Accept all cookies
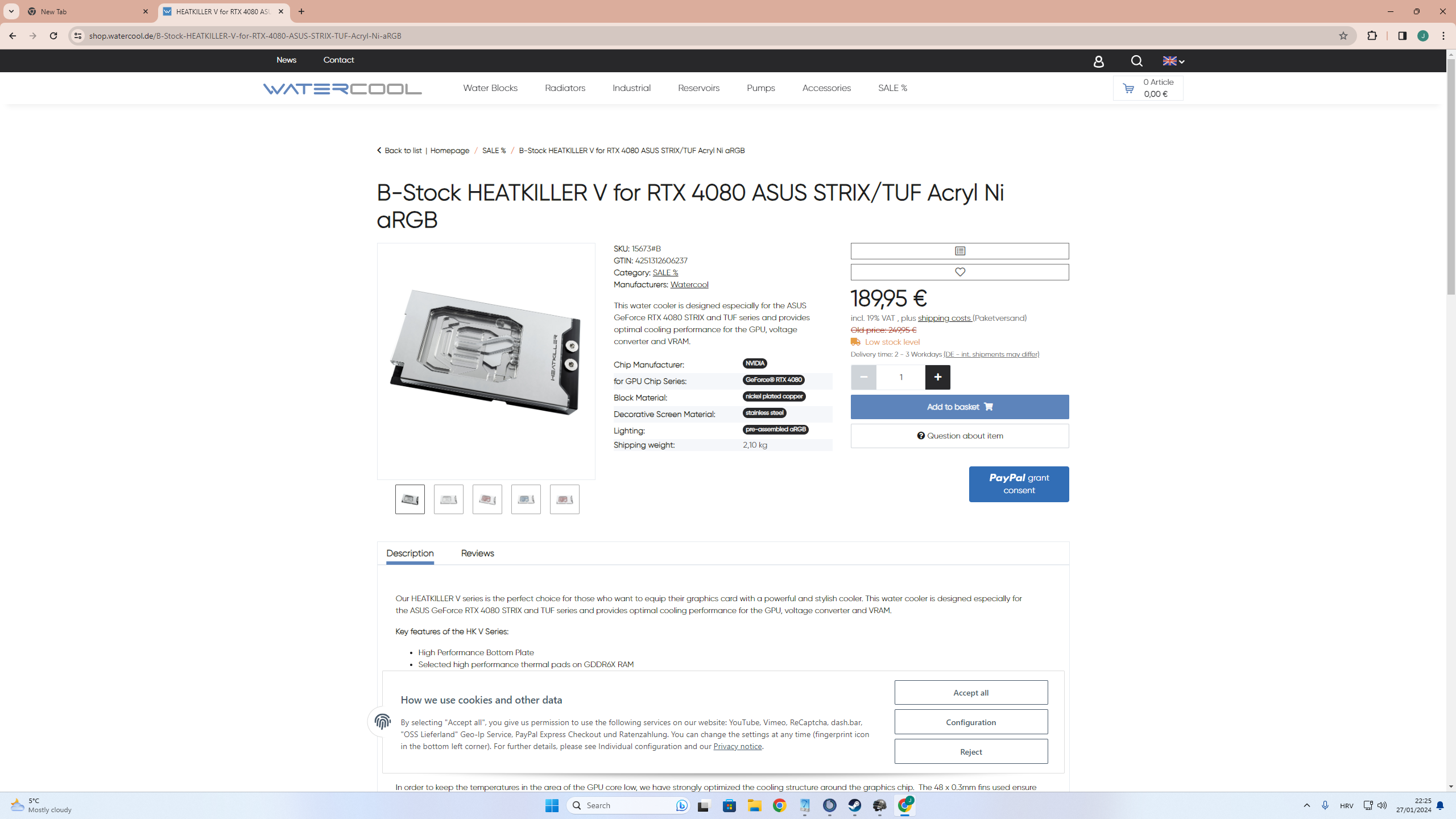This screenshot has width=1456, height=819. (x=970, y=692)
